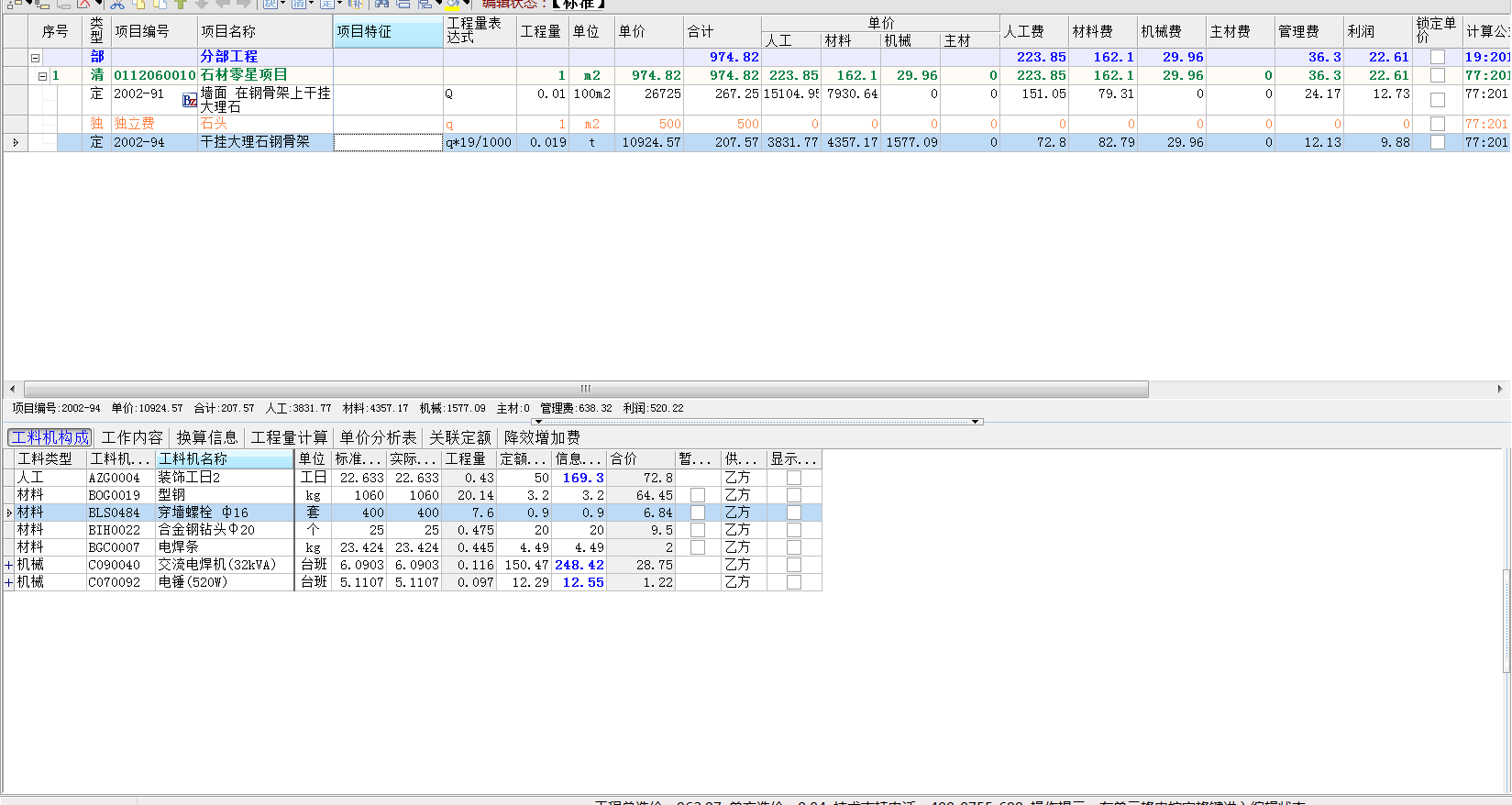Screen dimensions: 1512x805
Task: Click unit price value 10924.57 in grid
Action: (x=651, y=142)
